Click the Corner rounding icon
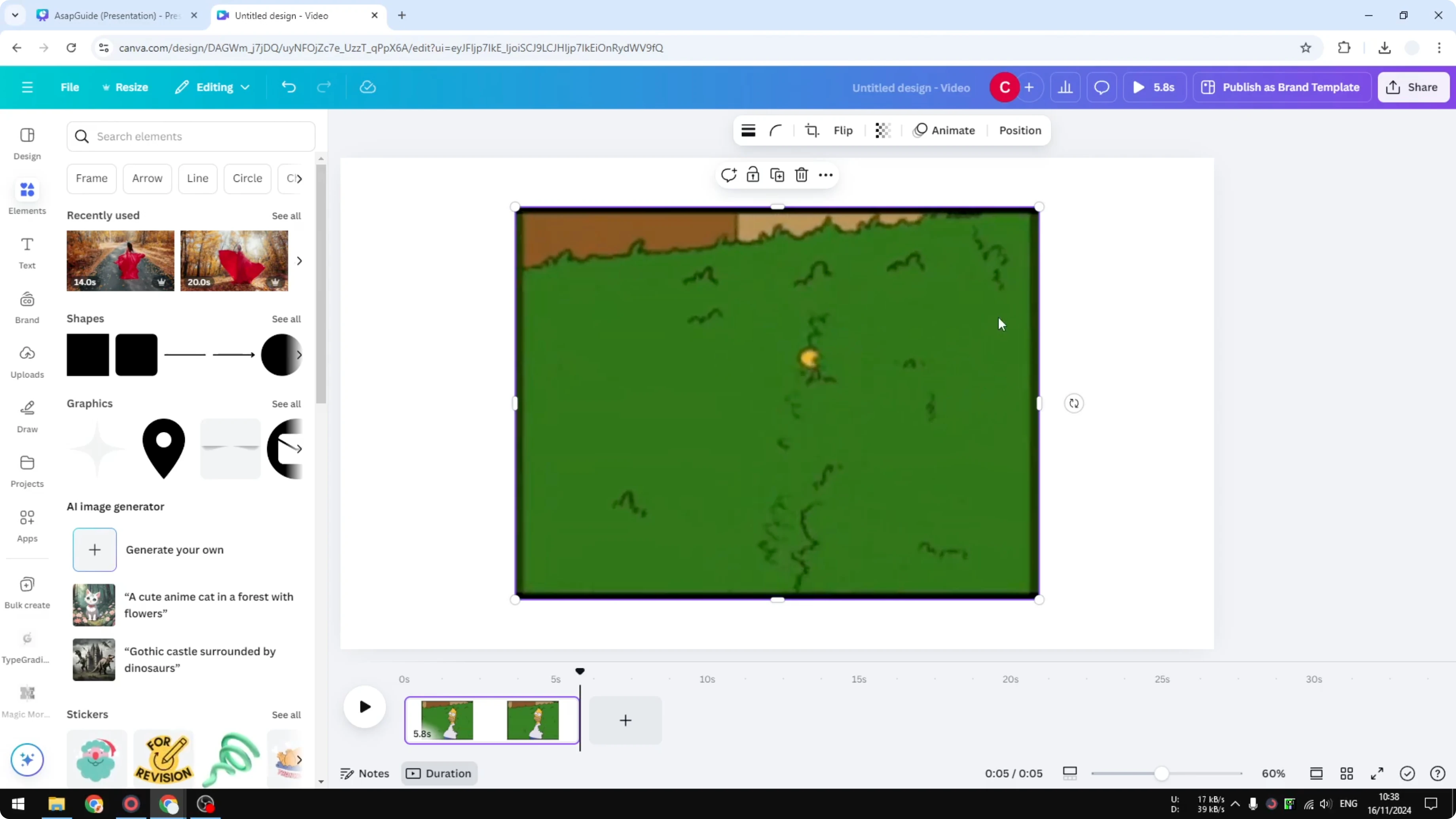 pos(775,131)
